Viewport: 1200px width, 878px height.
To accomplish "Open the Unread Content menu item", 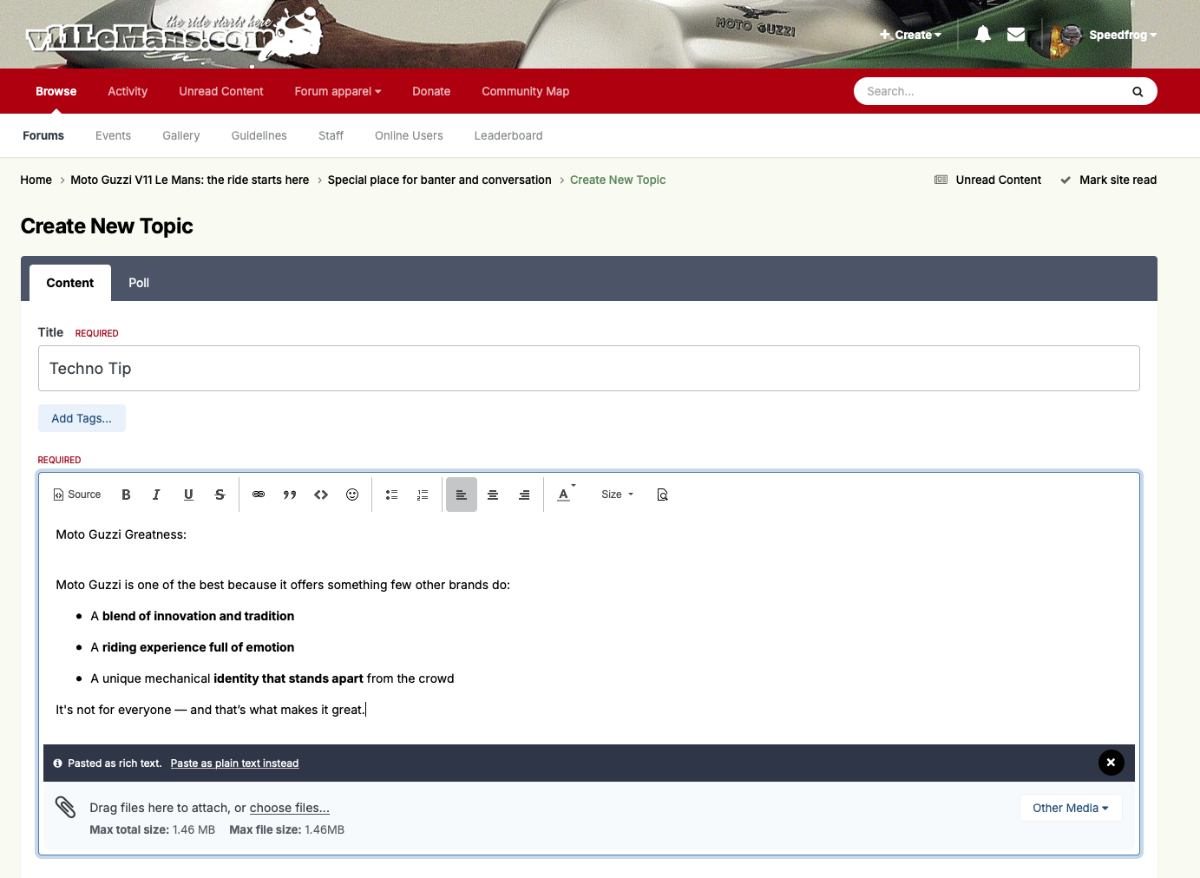I will (221, 91).
